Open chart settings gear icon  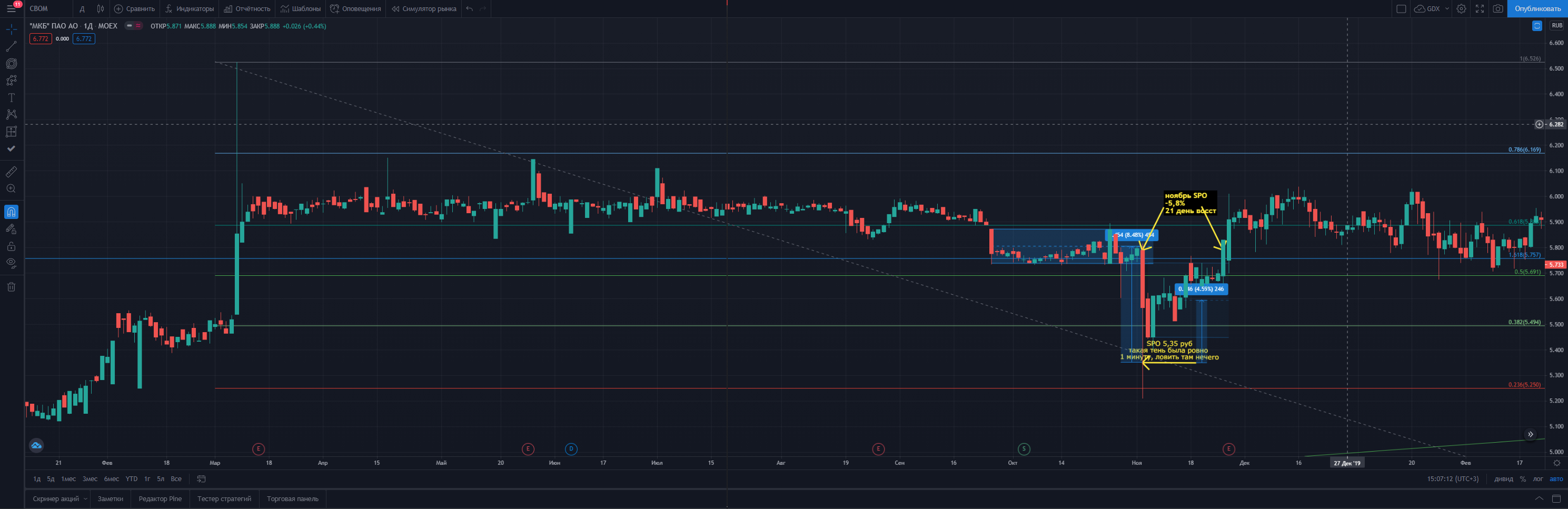click(1461, 8)
